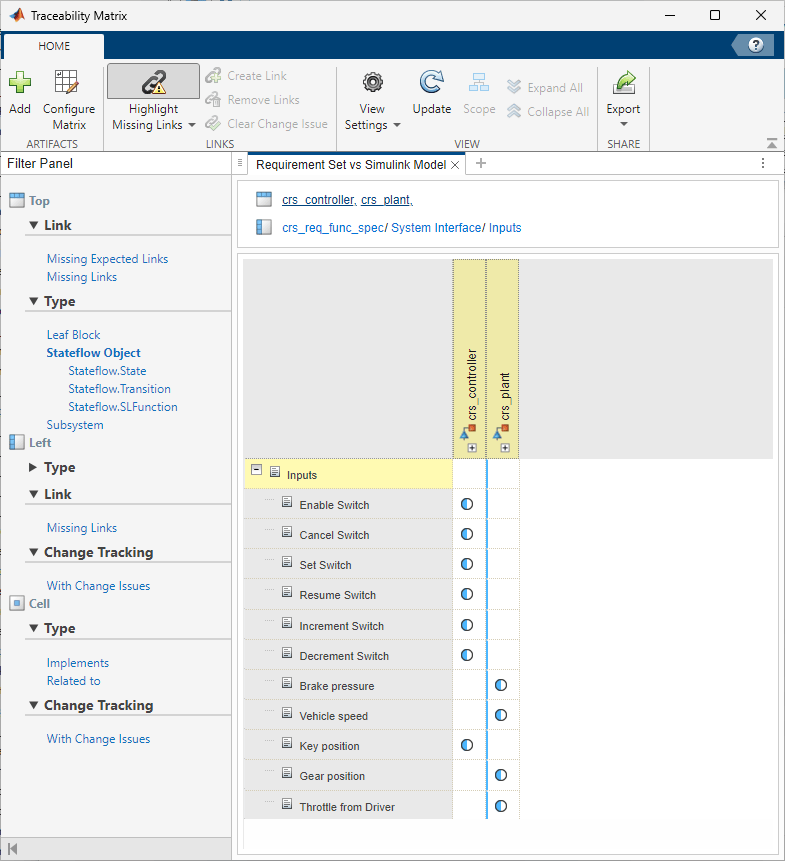Select Enable Switch link cell under crs_controller
The width and height of the screenshot is (785, 861).
click(467, 504)
